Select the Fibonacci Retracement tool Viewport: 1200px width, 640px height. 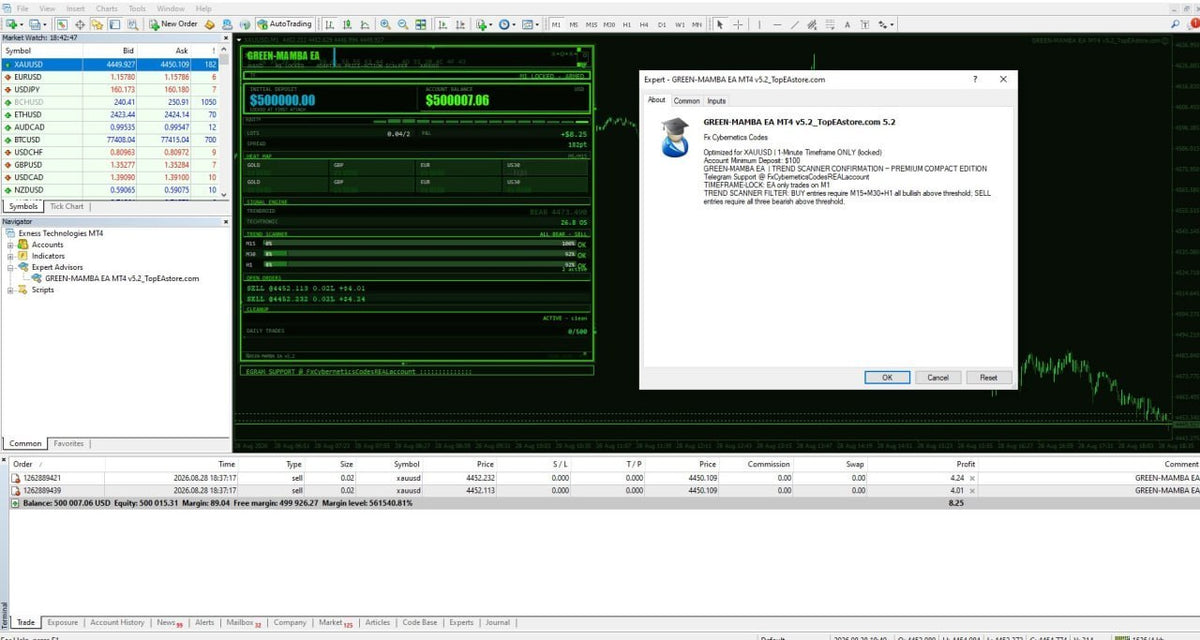click(830, 23)
